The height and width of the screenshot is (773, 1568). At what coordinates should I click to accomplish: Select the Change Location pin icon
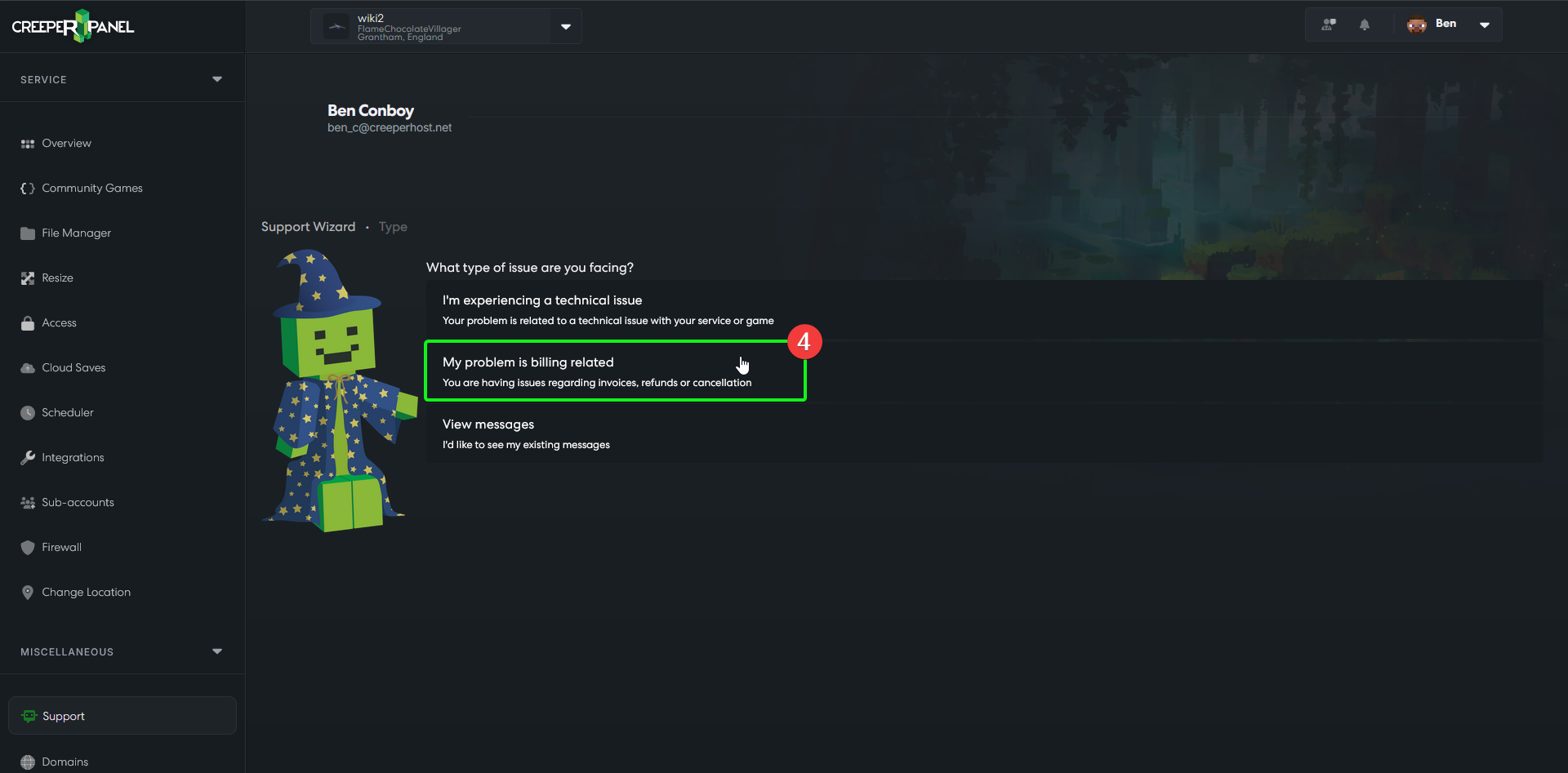pyautogui.click(x=28, y=593)
